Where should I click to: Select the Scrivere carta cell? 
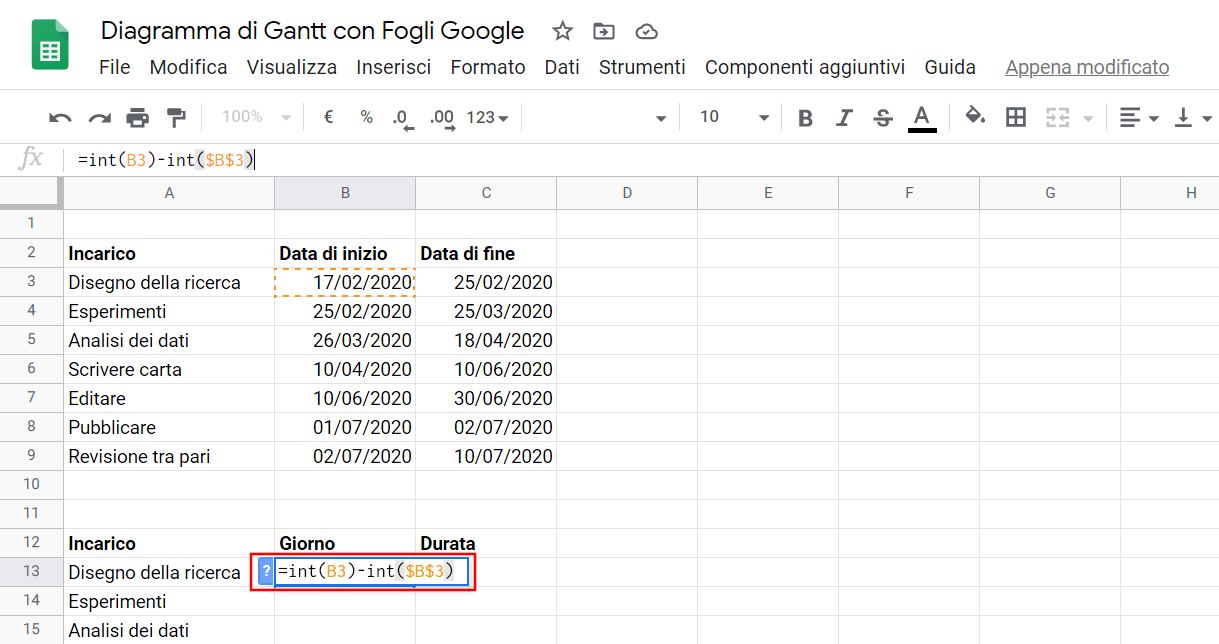pos(169,369)
